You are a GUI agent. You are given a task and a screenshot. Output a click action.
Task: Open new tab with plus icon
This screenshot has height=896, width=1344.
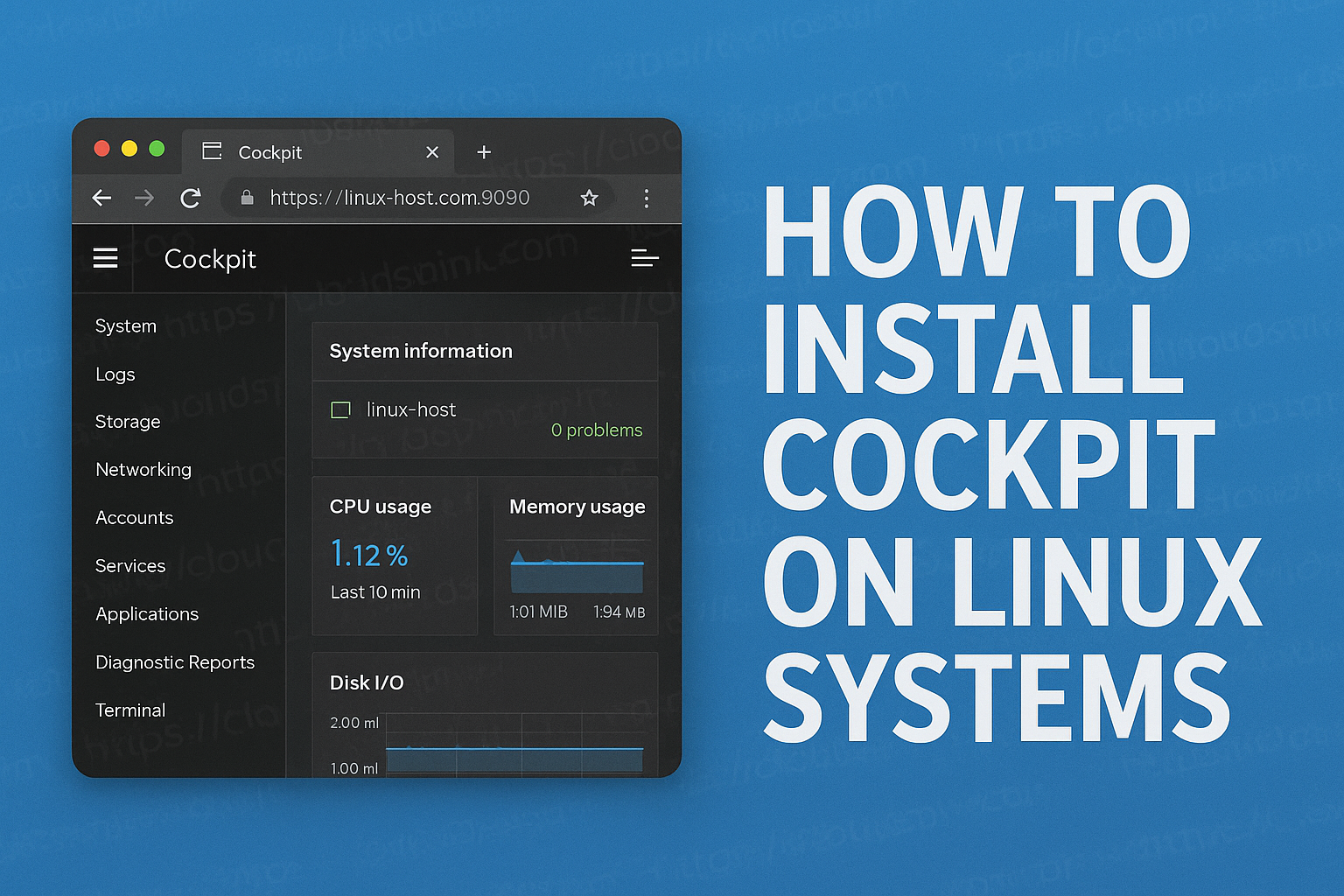pos(484,152)
